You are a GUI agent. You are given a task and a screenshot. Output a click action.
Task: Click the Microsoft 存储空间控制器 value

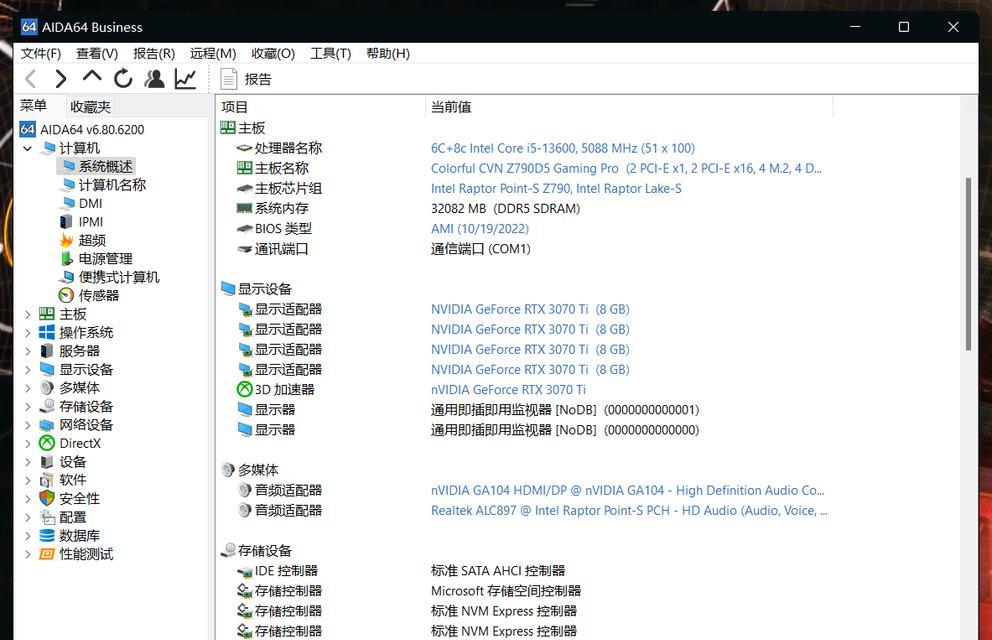505,591
